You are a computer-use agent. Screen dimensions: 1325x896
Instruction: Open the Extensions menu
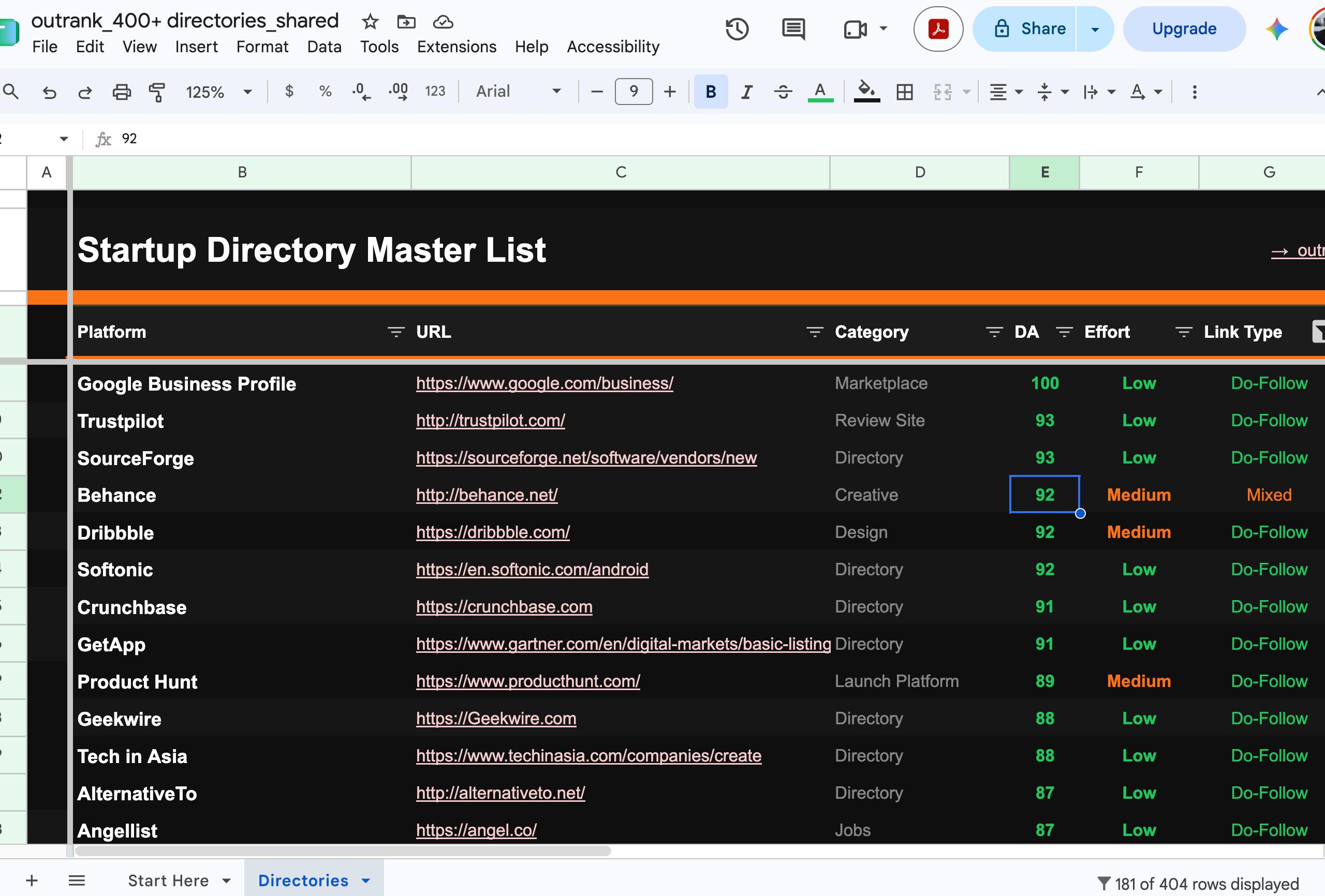pos(457,47)
